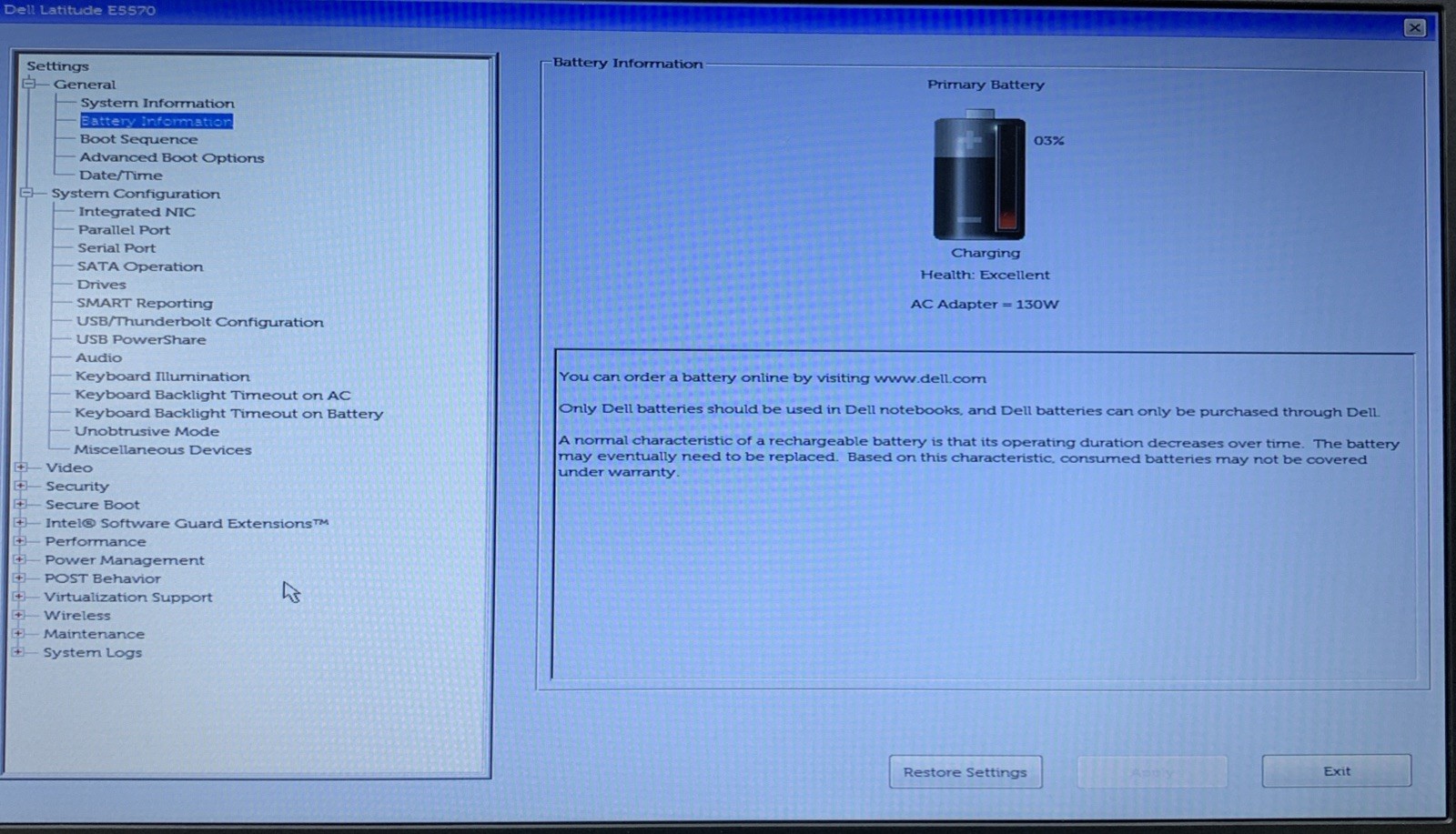This screenshot has width=1456, height=834.
Task: Open SATA Operation settings
Action: click(x=140, y=266)
